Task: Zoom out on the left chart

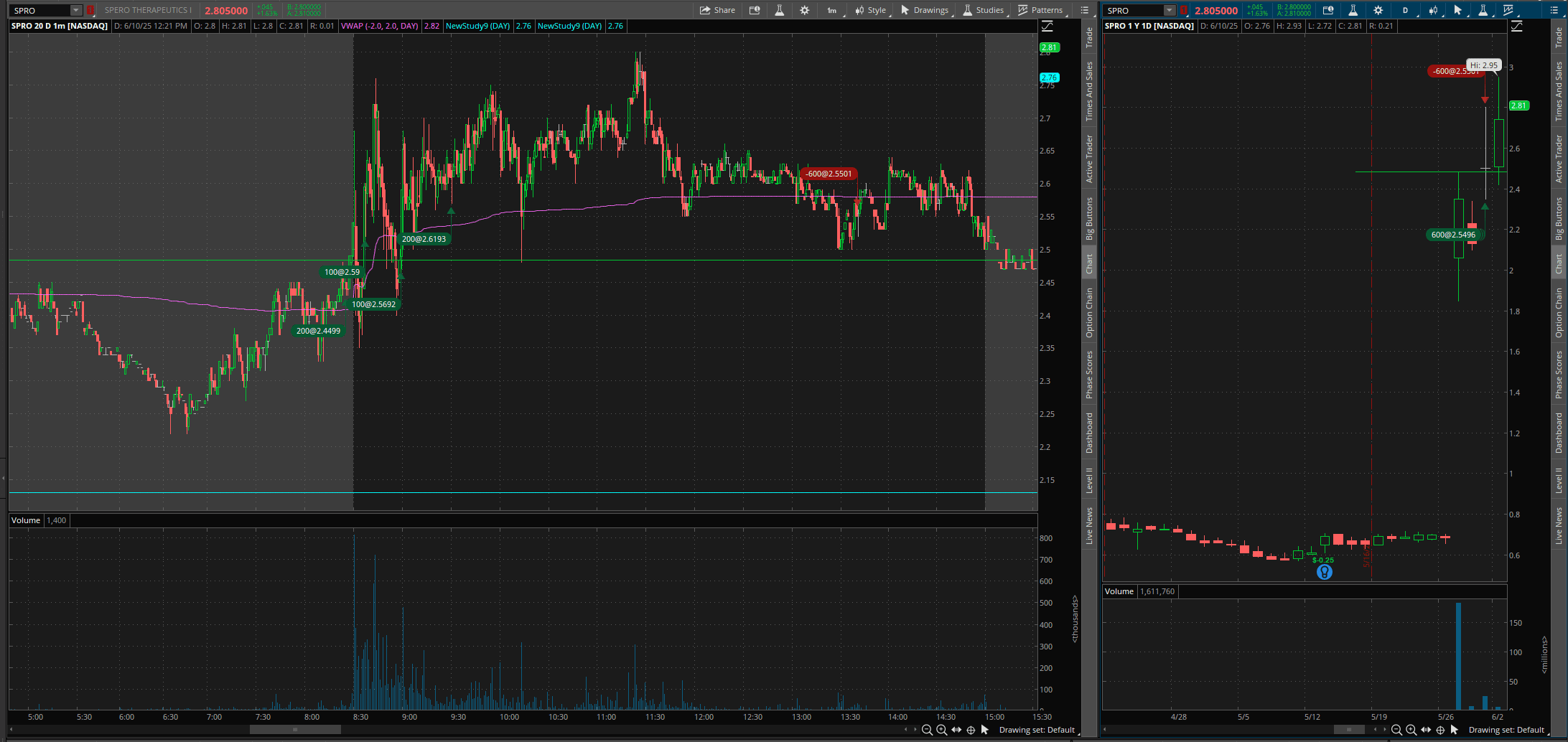Action: pyautogui.click(x=927, y=730)
